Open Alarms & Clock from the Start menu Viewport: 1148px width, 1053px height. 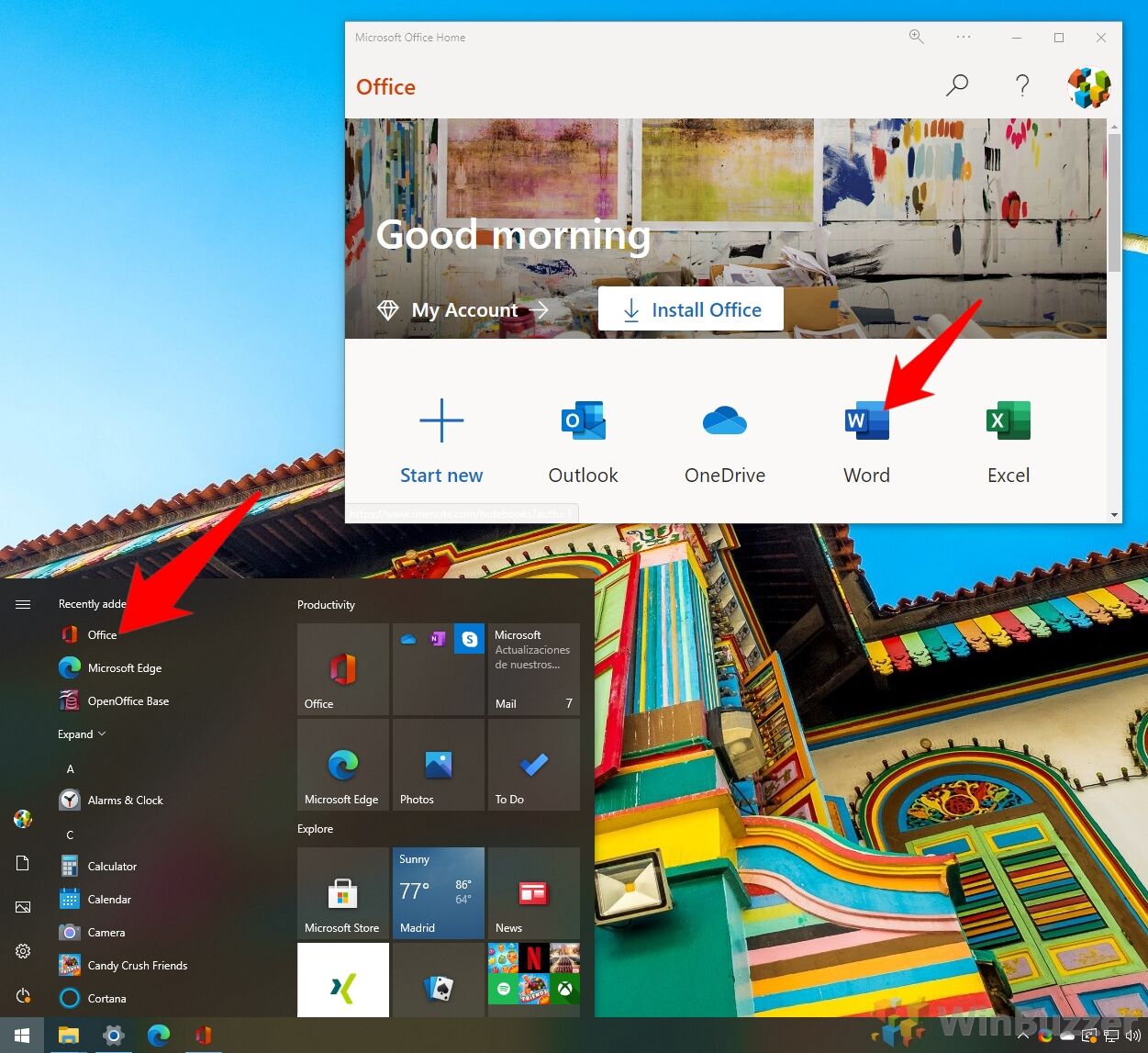tap(122, 800)
